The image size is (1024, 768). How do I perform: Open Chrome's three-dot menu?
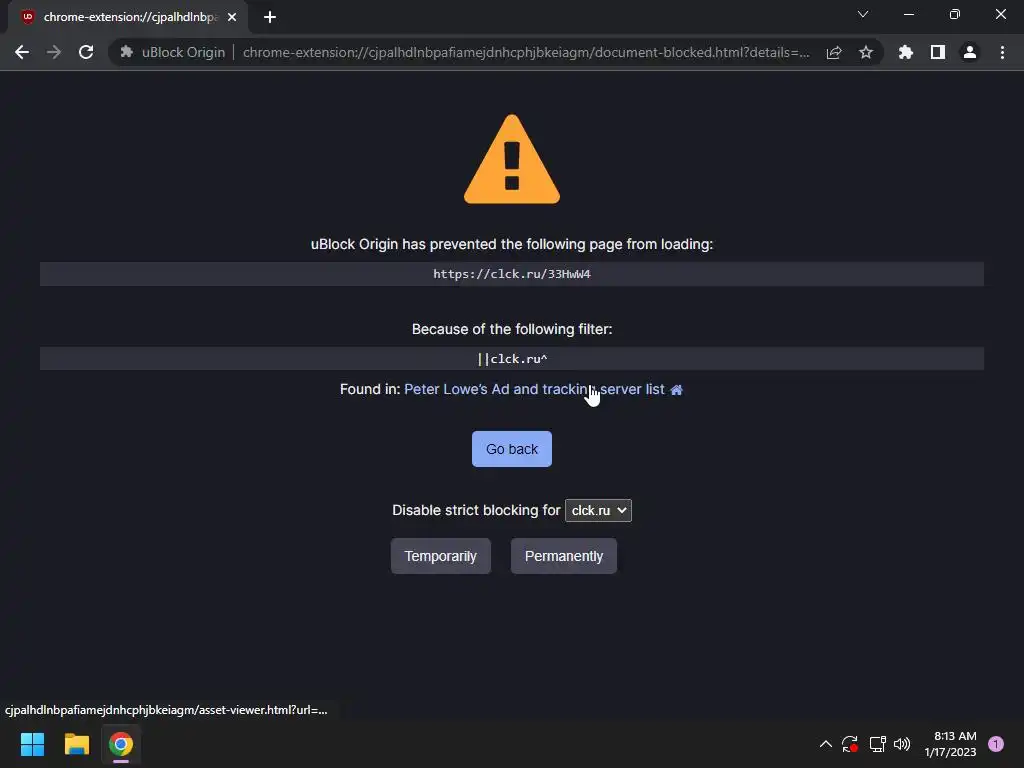(x=1002, y=52)
